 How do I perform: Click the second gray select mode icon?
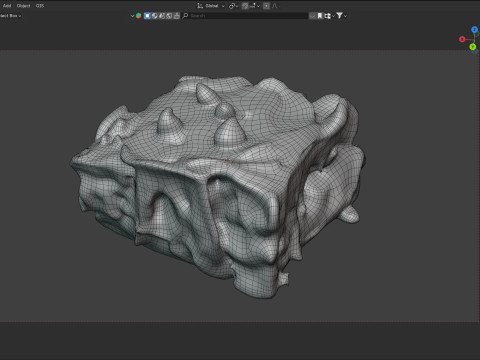155,16
